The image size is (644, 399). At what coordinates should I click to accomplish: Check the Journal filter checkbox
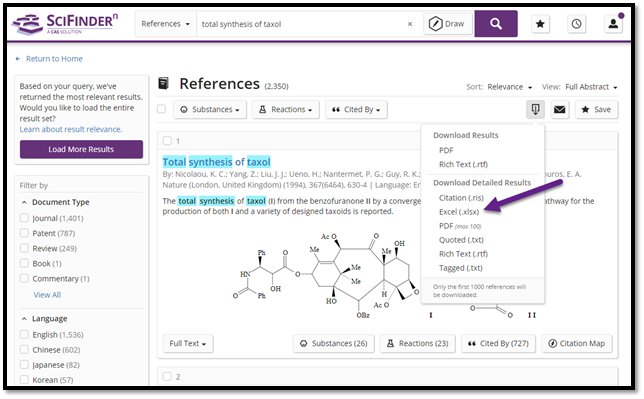pyautogui.click(x=24, y=218)
